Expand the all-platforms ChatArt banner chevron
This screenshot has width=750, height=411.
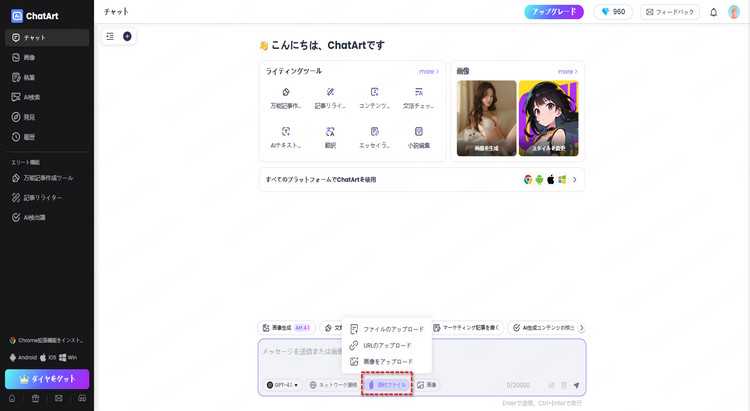(x=574, y=180)
